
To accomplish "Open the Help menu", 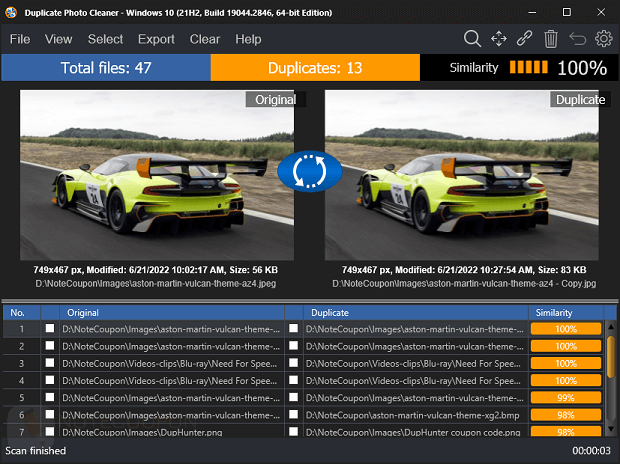I will (x=248, y=39).
